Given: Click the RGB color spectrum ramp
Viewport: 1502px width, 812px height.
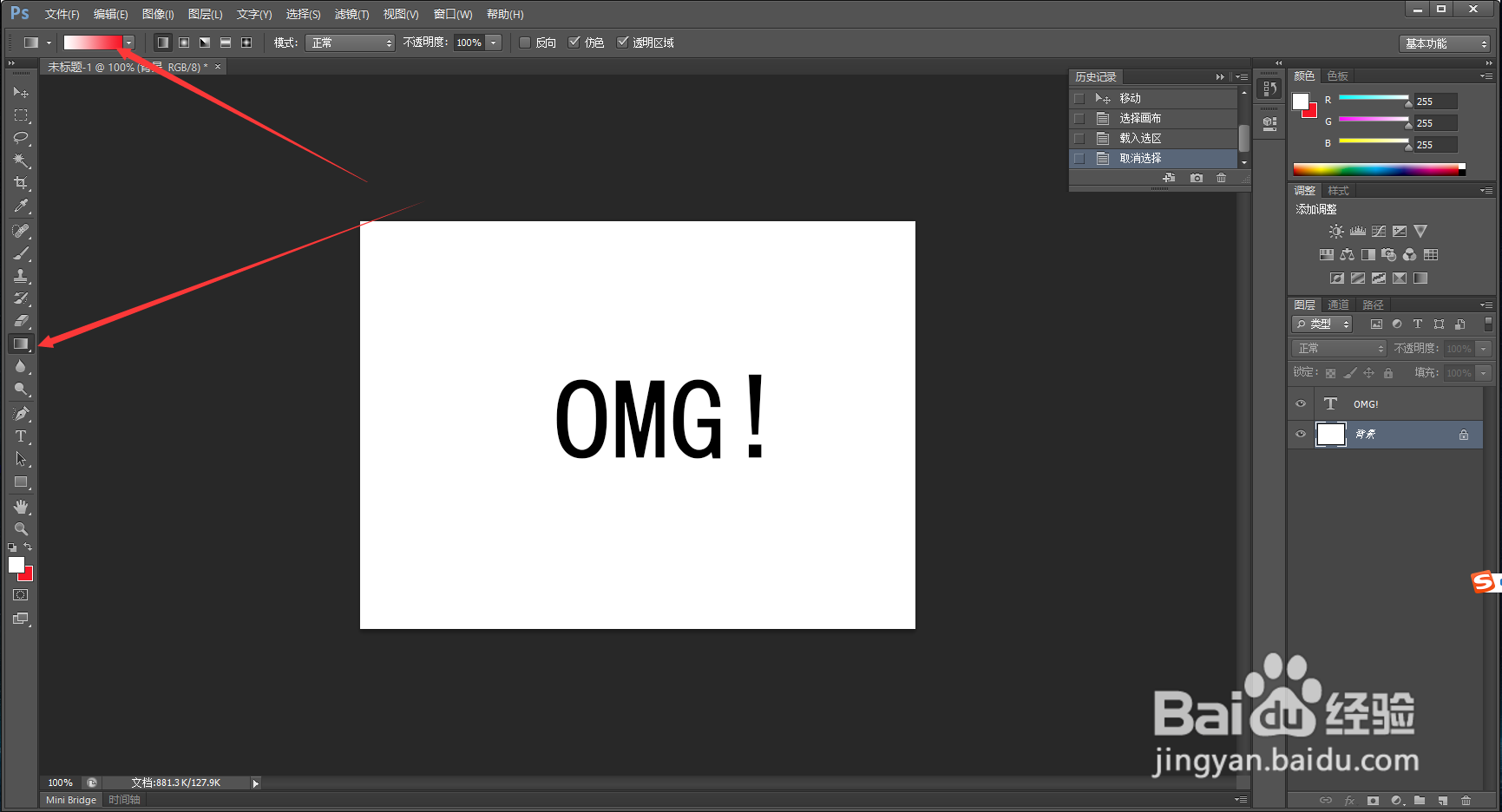Looking at the screenshot, I should 1380,170.
